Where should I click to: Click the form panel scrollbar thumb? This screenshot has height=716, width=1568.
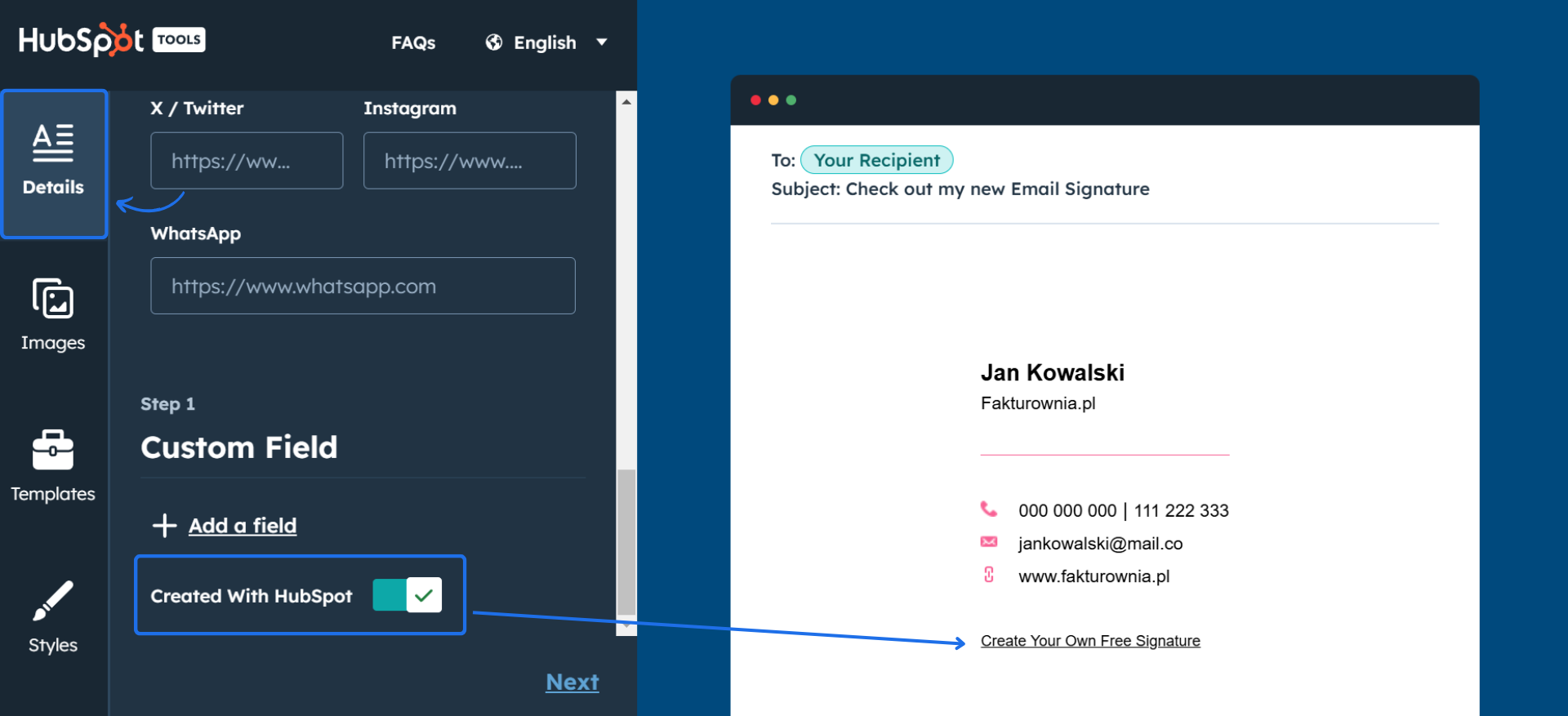[626, 542]
